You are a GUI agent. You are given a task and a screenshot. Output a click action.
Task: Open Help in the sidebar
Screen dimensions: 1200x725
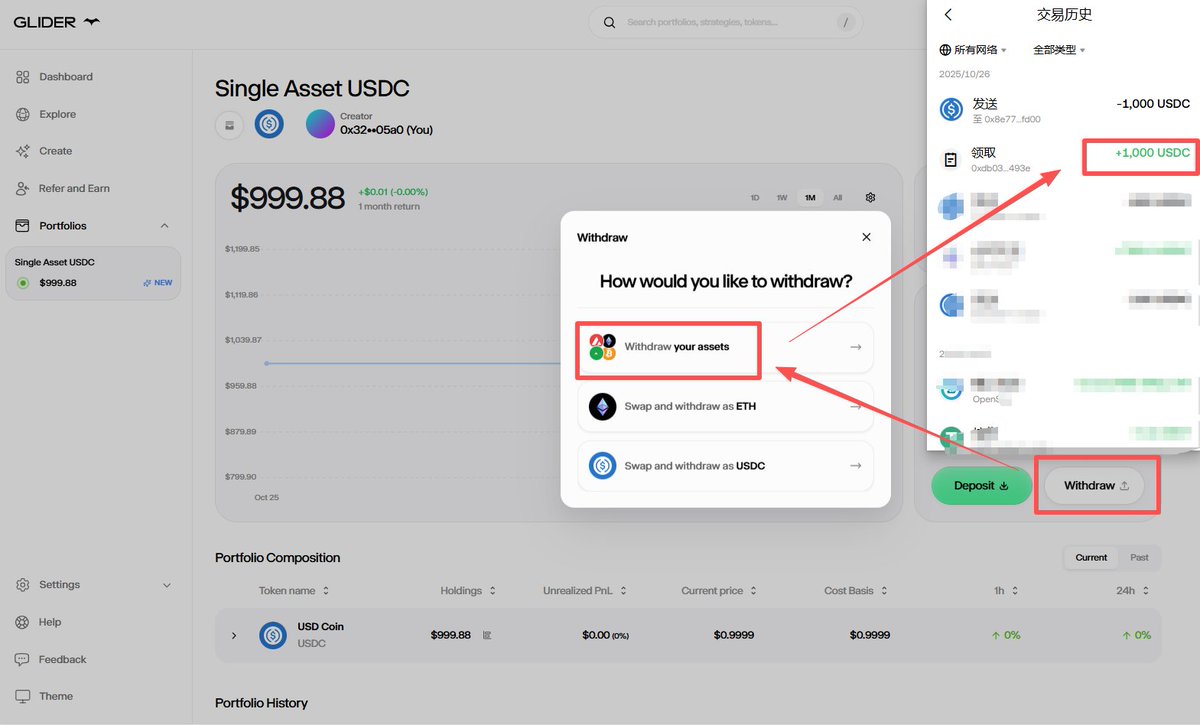point(38,622)
